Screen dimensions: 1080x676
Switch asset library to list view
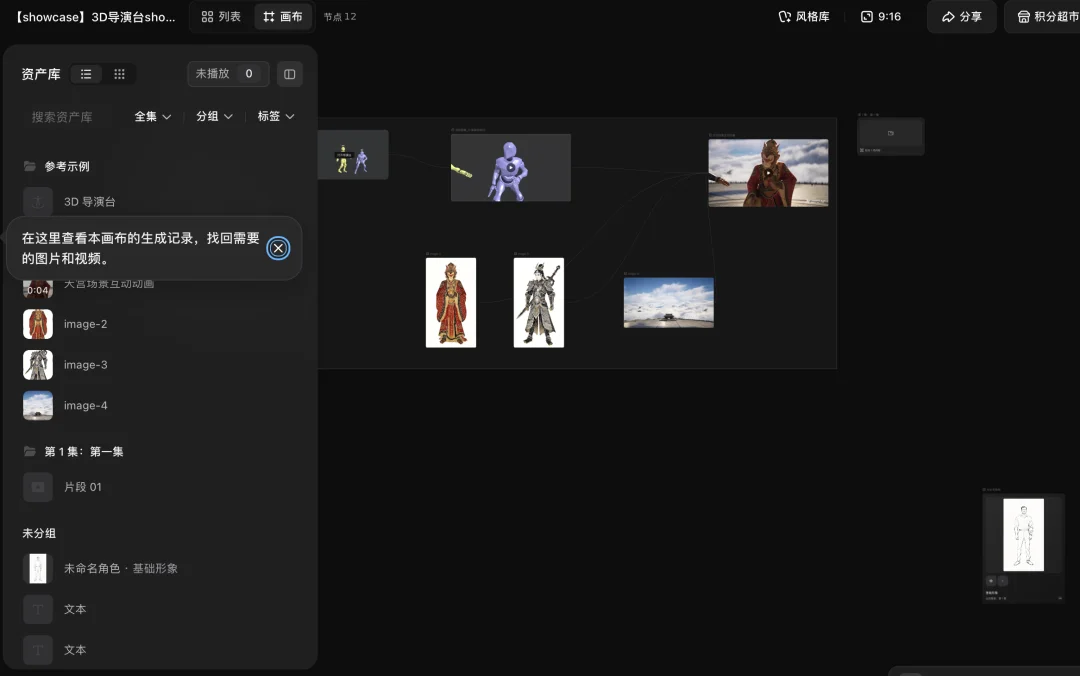coord(86,74)
